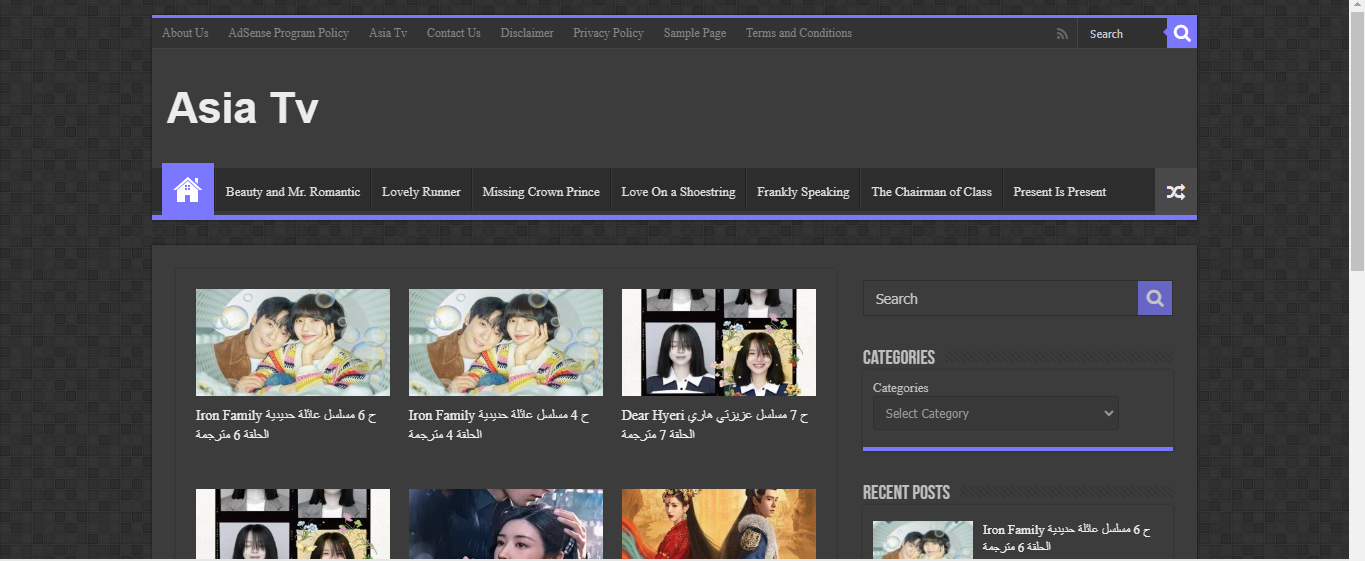Select Present Is Present category
The width and height of the screenshot is (1365, 561).
click(x=1059, y=191)
